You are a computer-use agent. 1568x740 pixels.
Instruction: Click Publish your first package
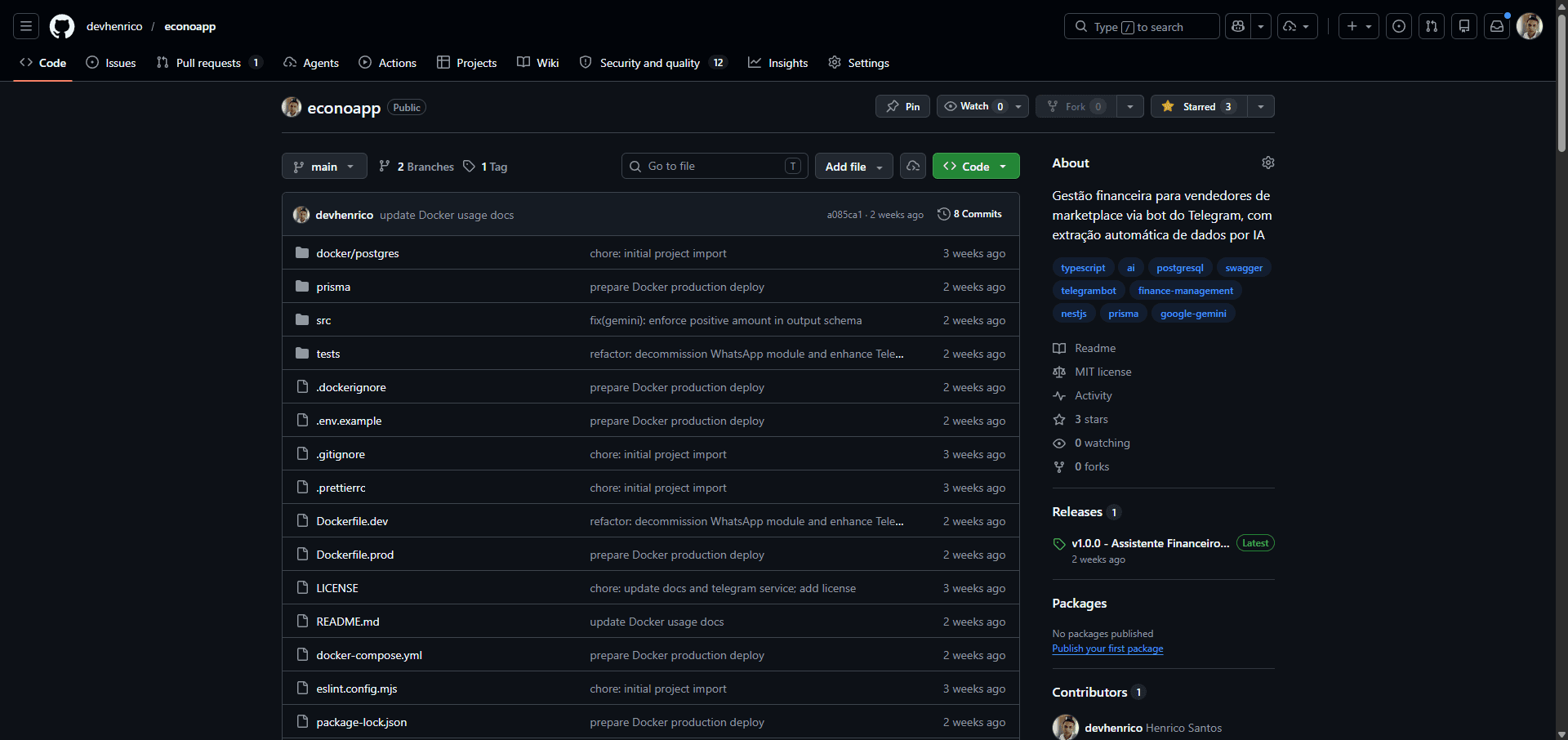pyautogui.click(x=1107, y=649)
